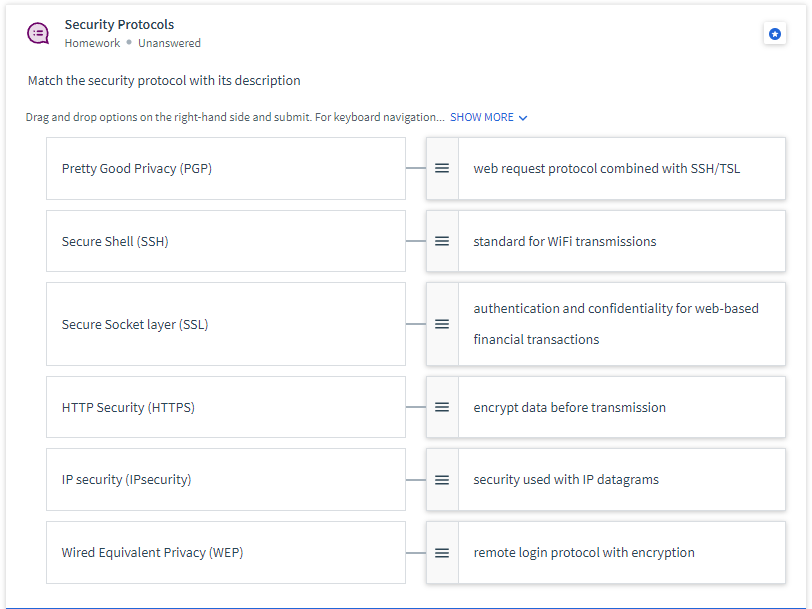Select the IP security (IPsecurity) box

click(x=226, y=480)
